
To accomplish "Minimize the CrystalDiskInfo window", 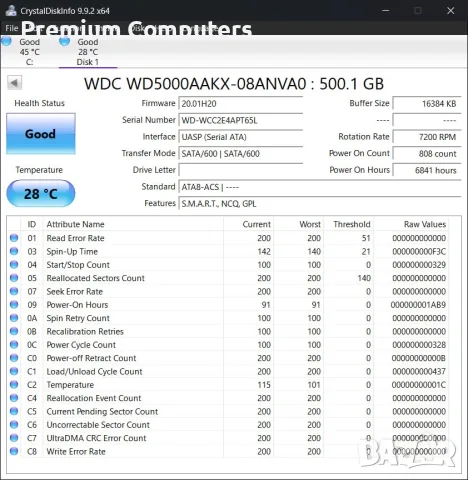I will coord(386,11).
